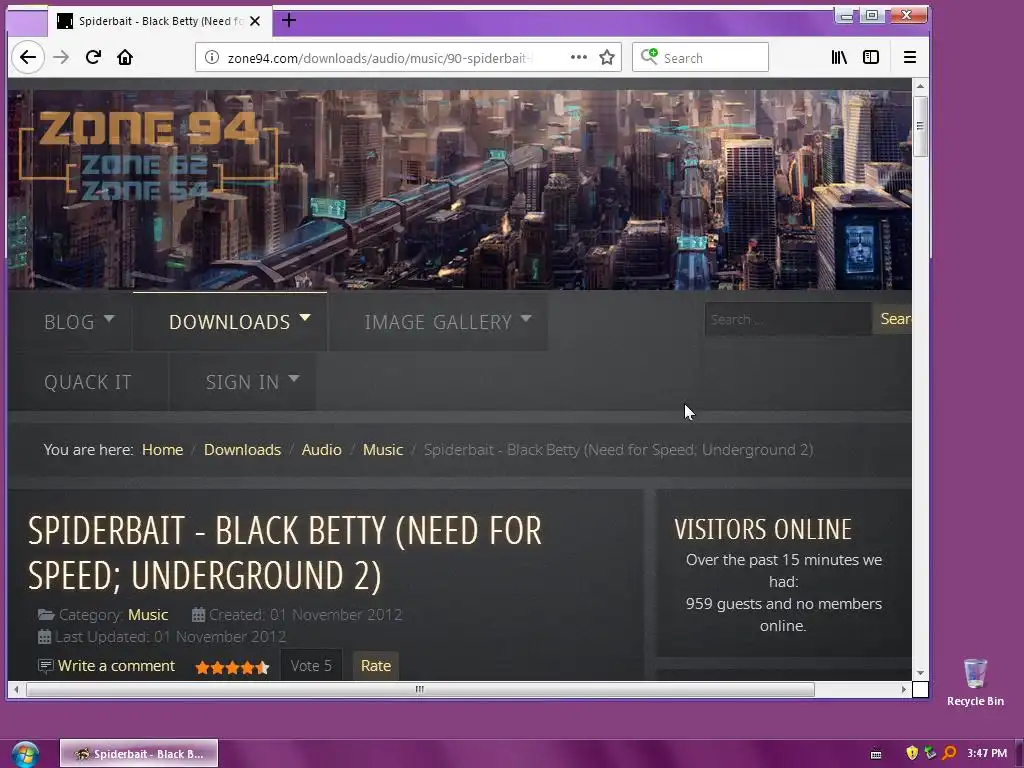Screen dimensions: 1024x768
Task: Click the keyboard tray icon
Action: coord(876,754)
